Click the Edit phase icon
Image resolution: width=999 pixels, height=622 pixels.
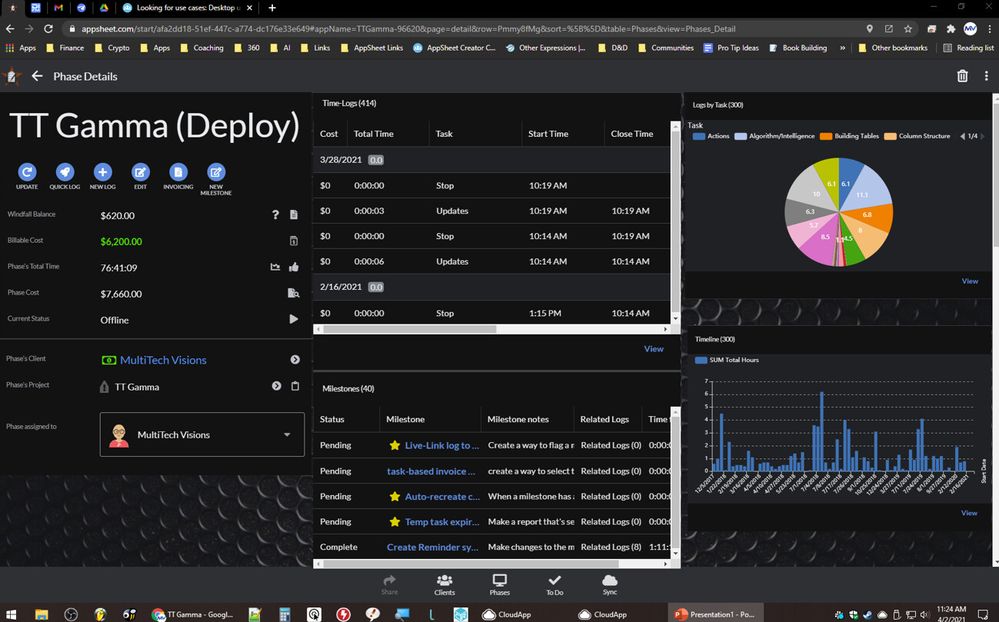pos(140,172)
